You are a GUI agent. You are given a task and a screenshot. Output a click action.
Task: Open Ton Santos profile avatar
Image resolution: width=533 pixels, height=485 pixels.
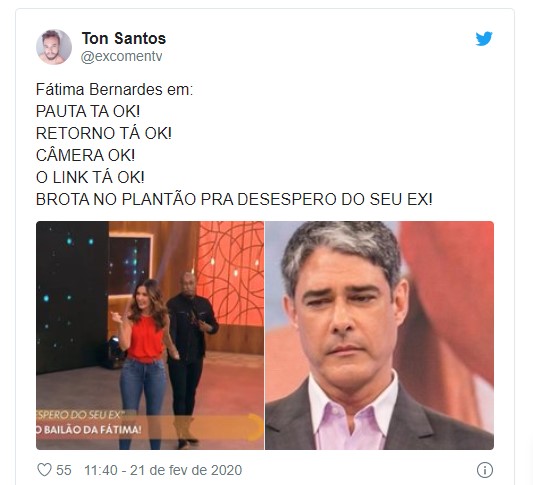tap(54, 47)
